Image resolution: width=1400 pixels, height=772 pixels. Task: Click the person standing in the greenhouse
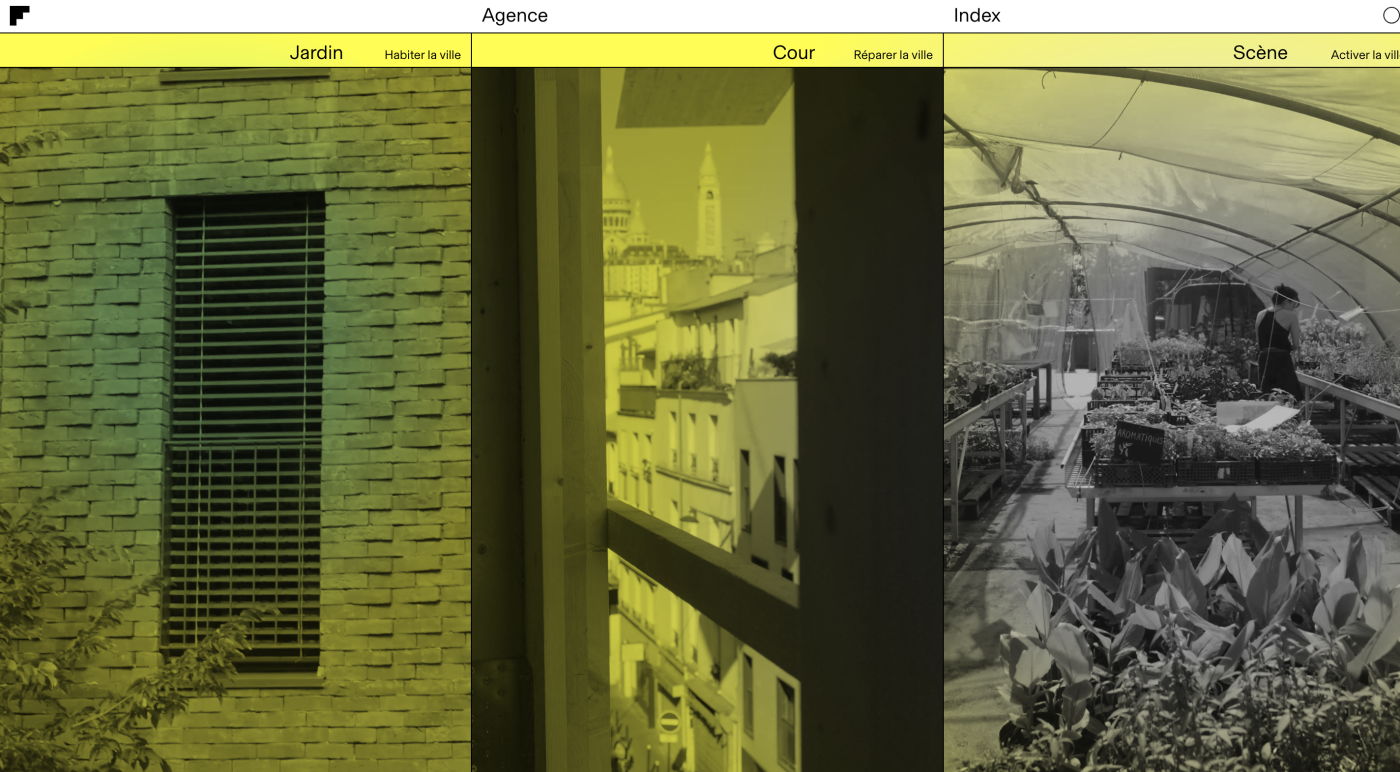[1279, 340]
